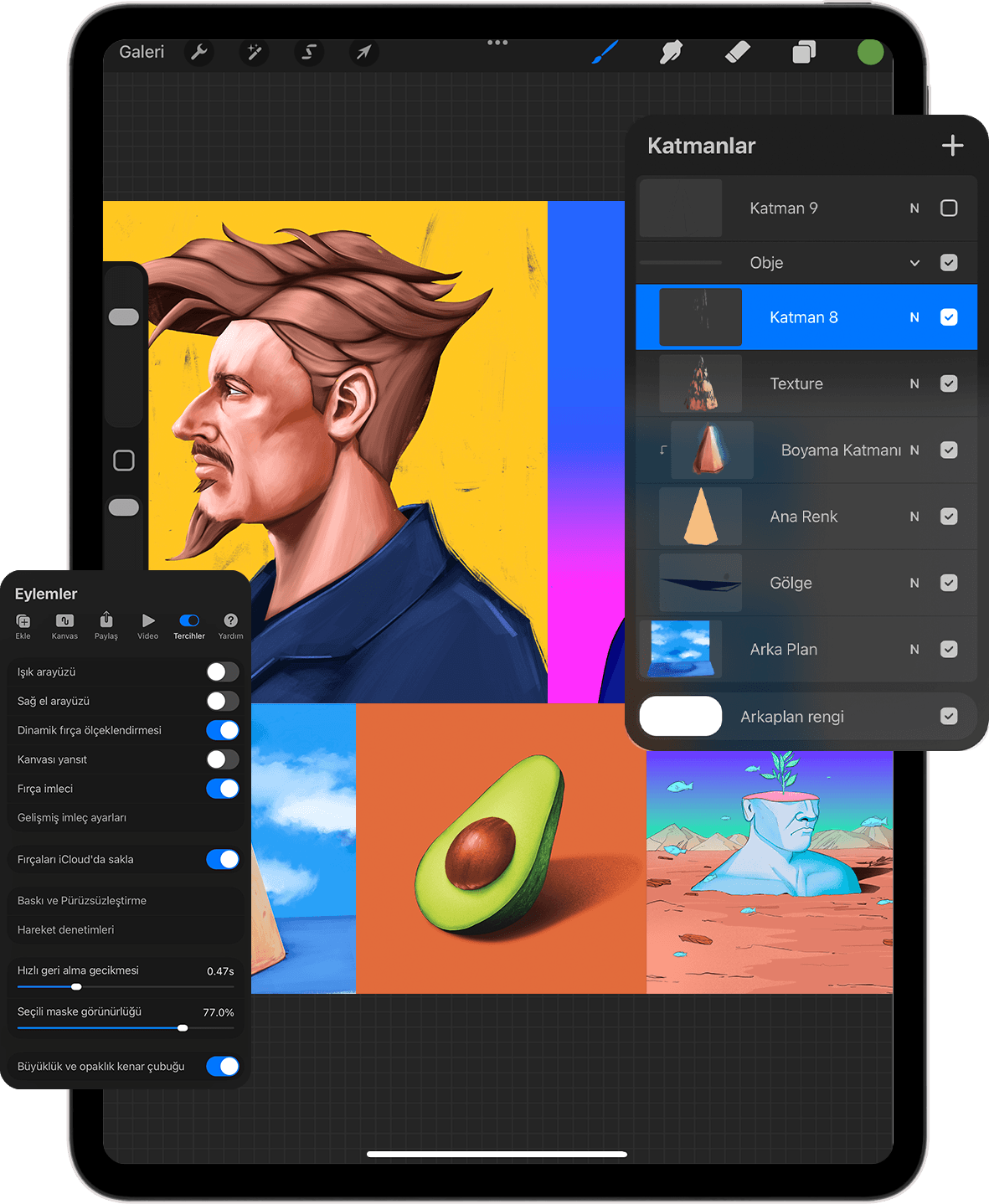Image resolution: width=989 pixels, height=1204 pixels.
Task: Select the Katman 9 layer thumbnail
Action: click(x=681, y=208)
